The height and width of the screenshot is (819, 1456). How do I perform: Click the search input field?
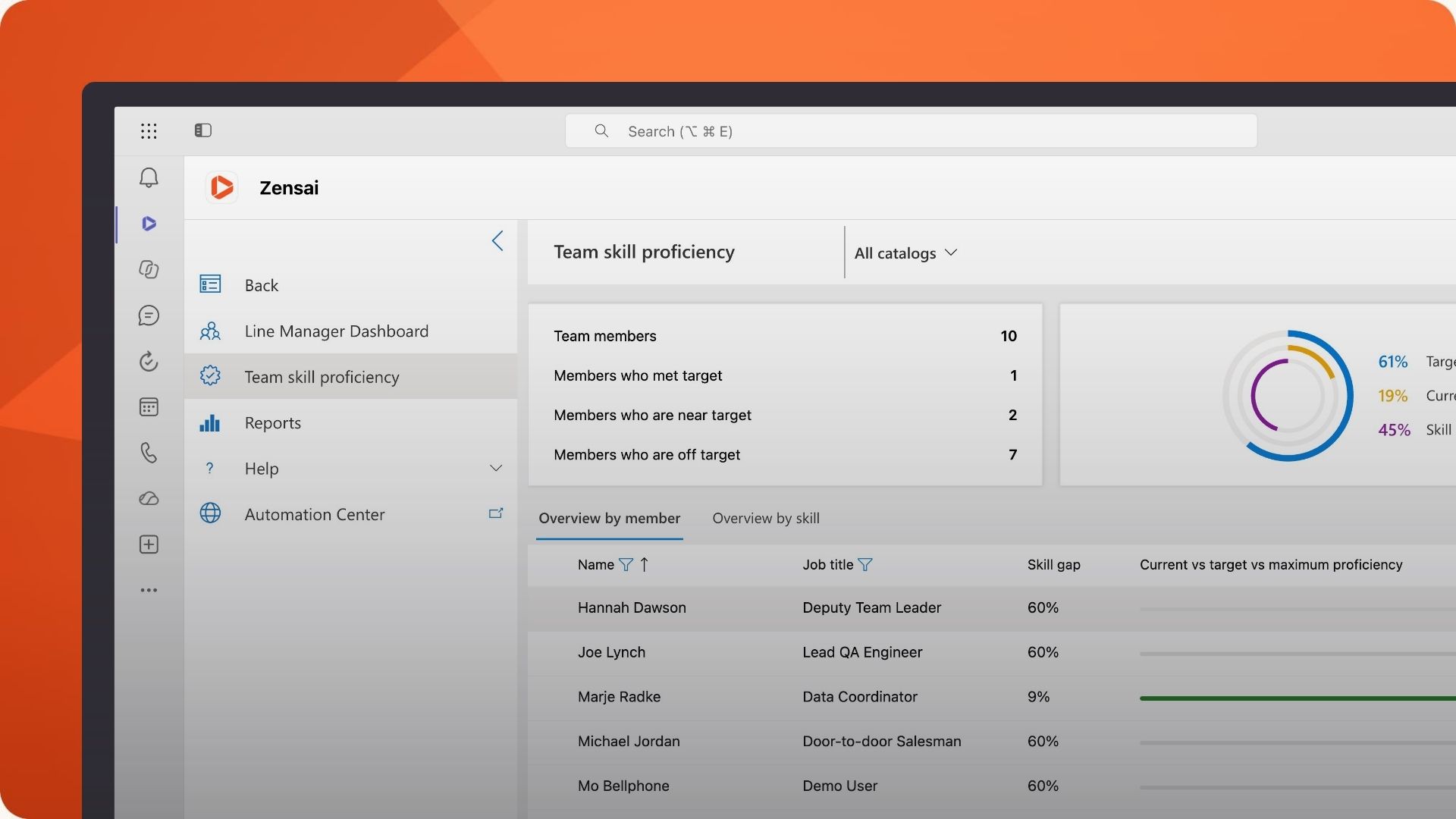point(911,131)
